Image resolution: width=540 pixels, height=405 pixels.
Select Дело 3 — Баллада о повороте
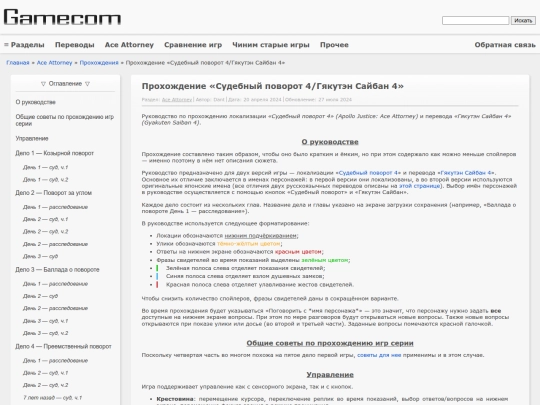57,270
